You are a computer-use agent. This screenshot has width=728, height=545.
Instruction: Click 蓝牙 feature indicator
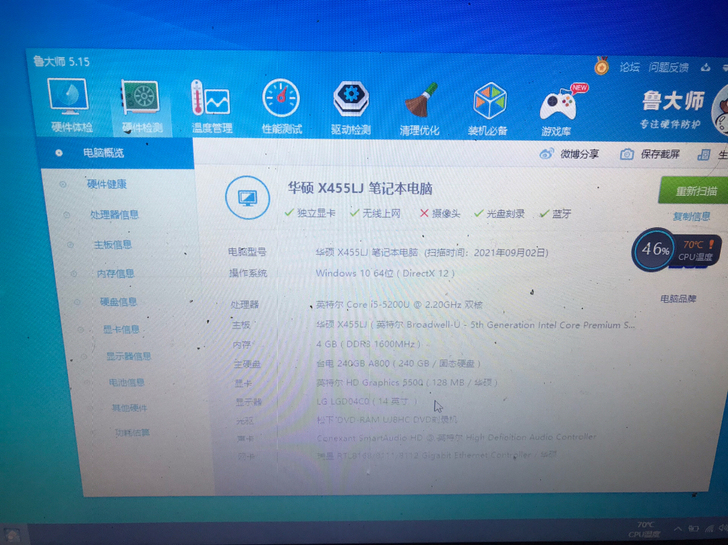point(556,214)
